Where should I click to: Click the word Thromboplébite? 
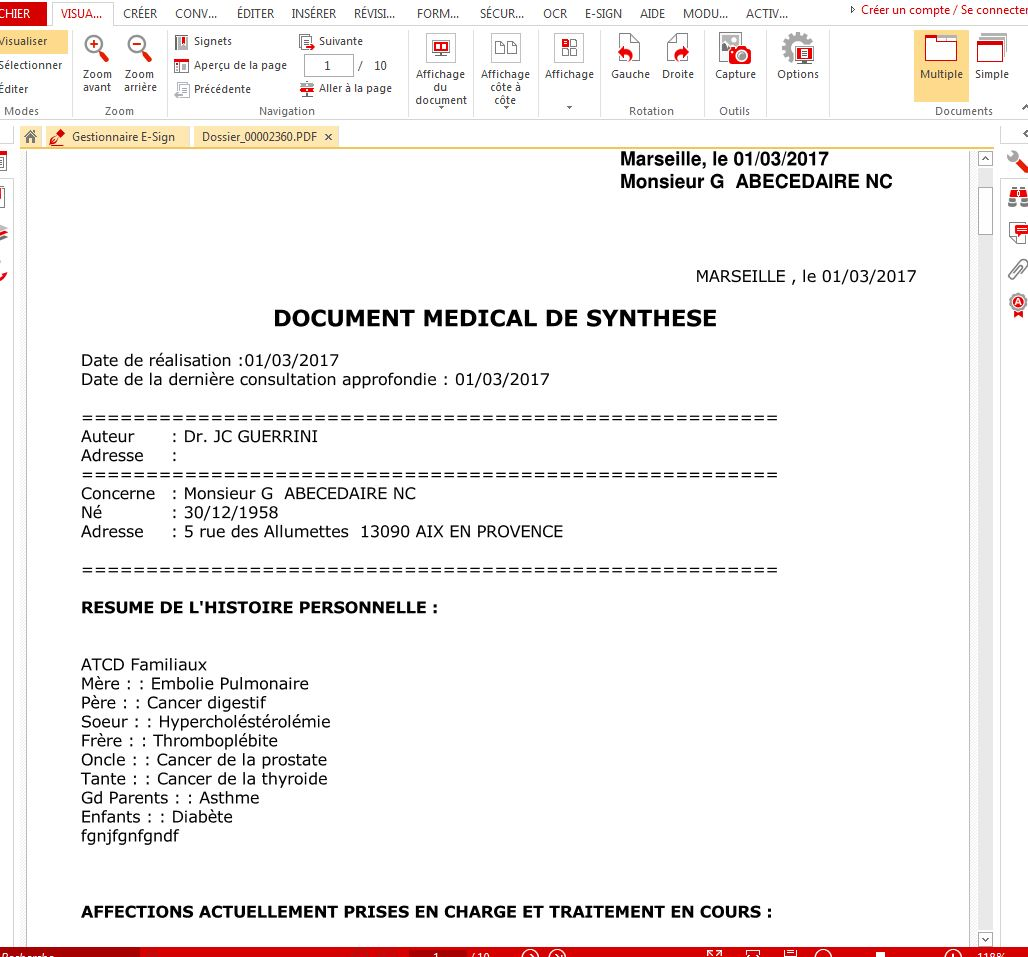[x=216, y=741]
